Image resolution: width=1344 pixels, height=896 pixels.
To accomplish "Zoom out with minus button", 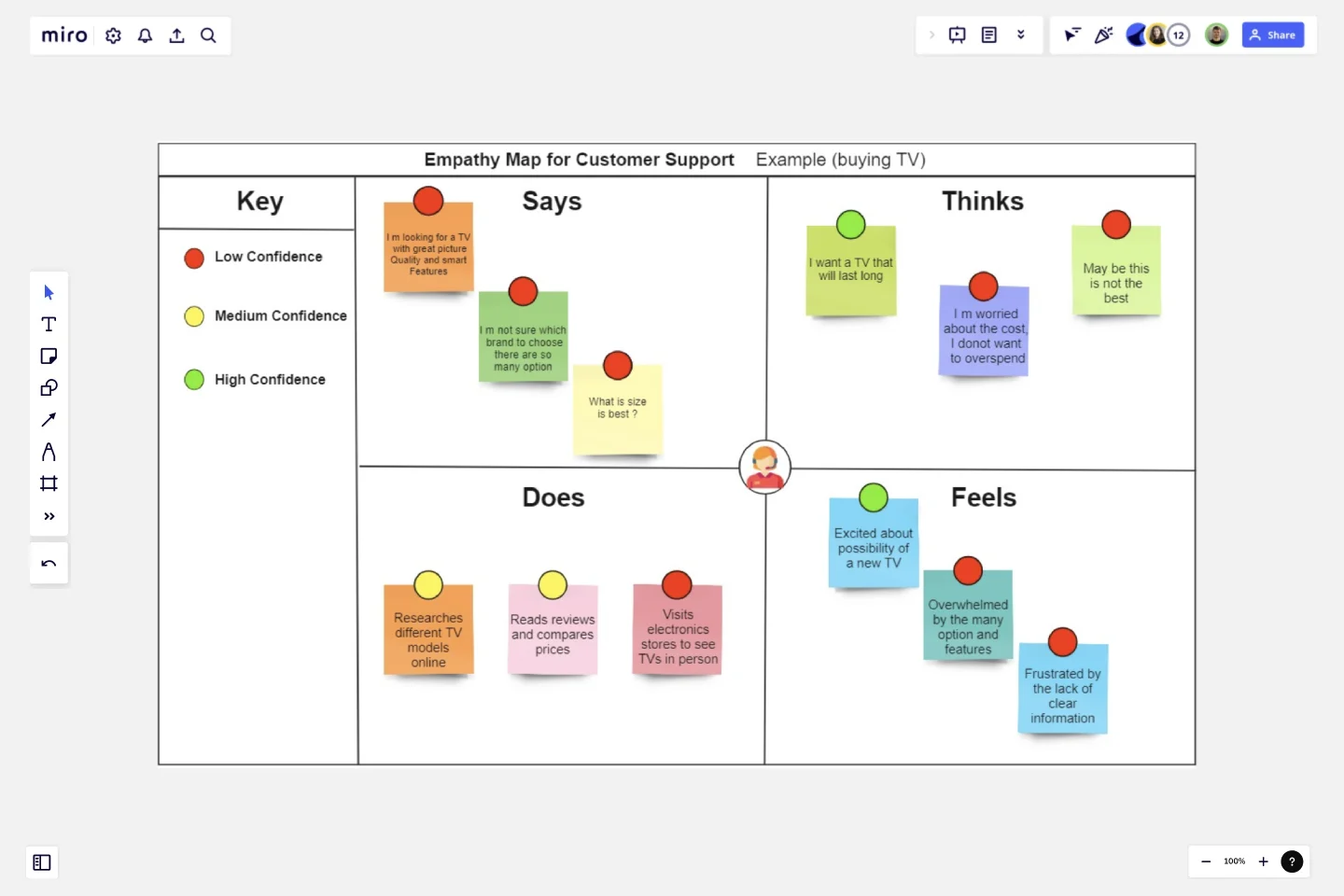I will pos(1206,861).
